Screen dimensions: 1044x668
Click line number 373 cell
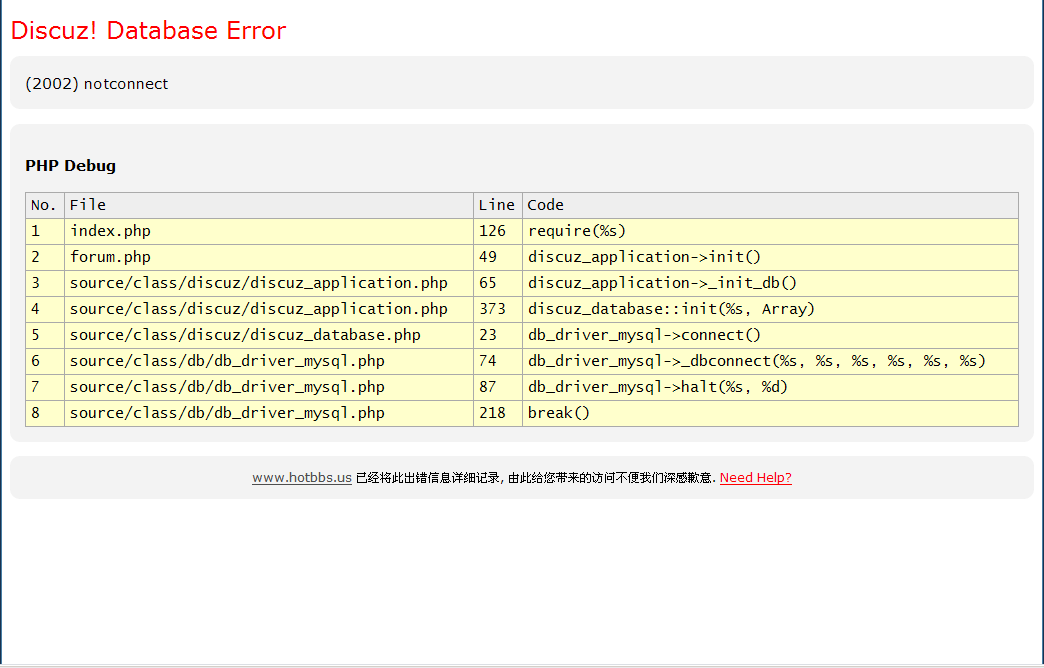pyautogui.click(x=497, y=309)
